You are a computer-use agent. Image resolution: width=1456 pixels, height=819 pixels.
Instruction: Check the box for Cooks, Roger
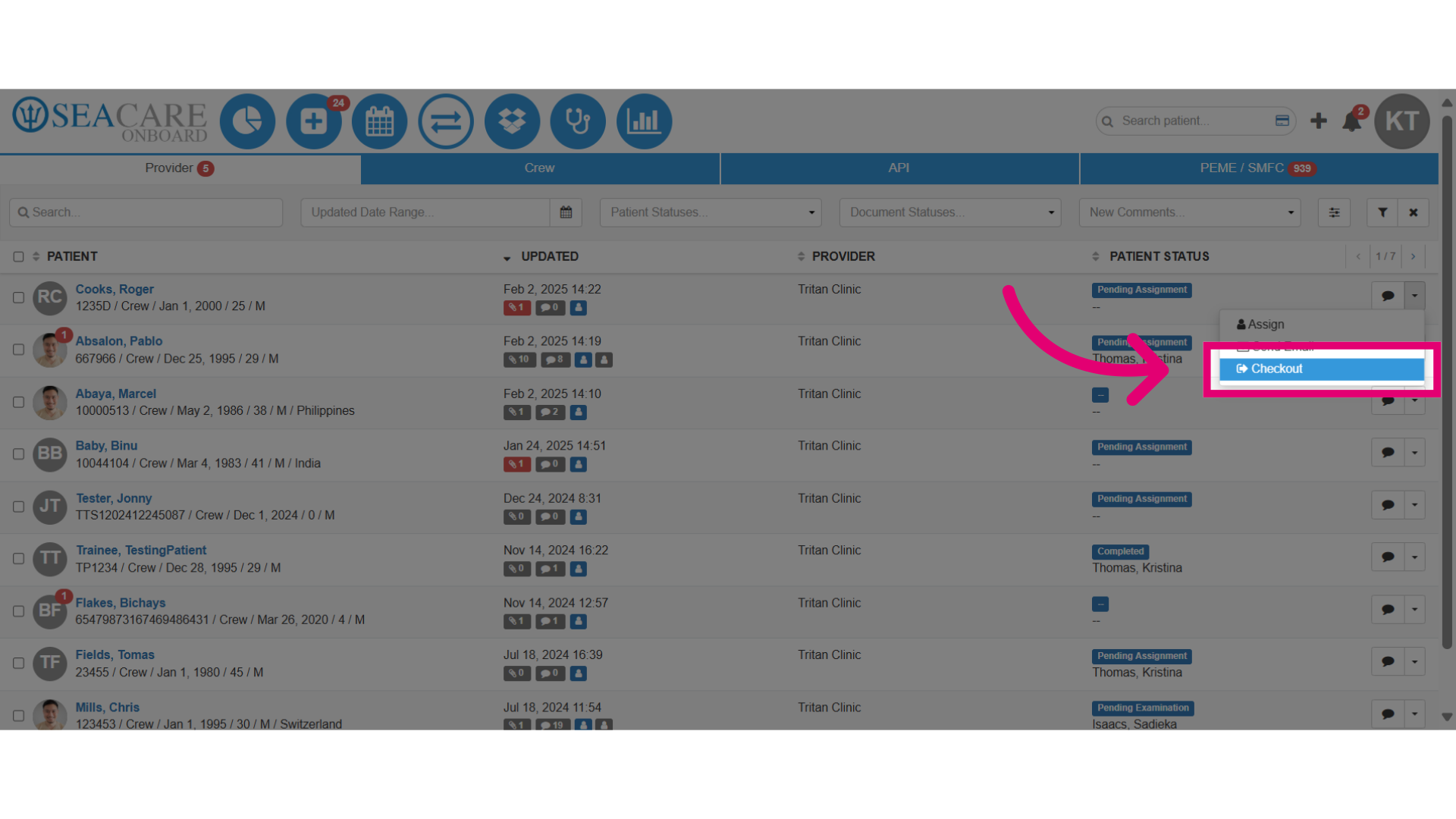click(x=18, y=297)
